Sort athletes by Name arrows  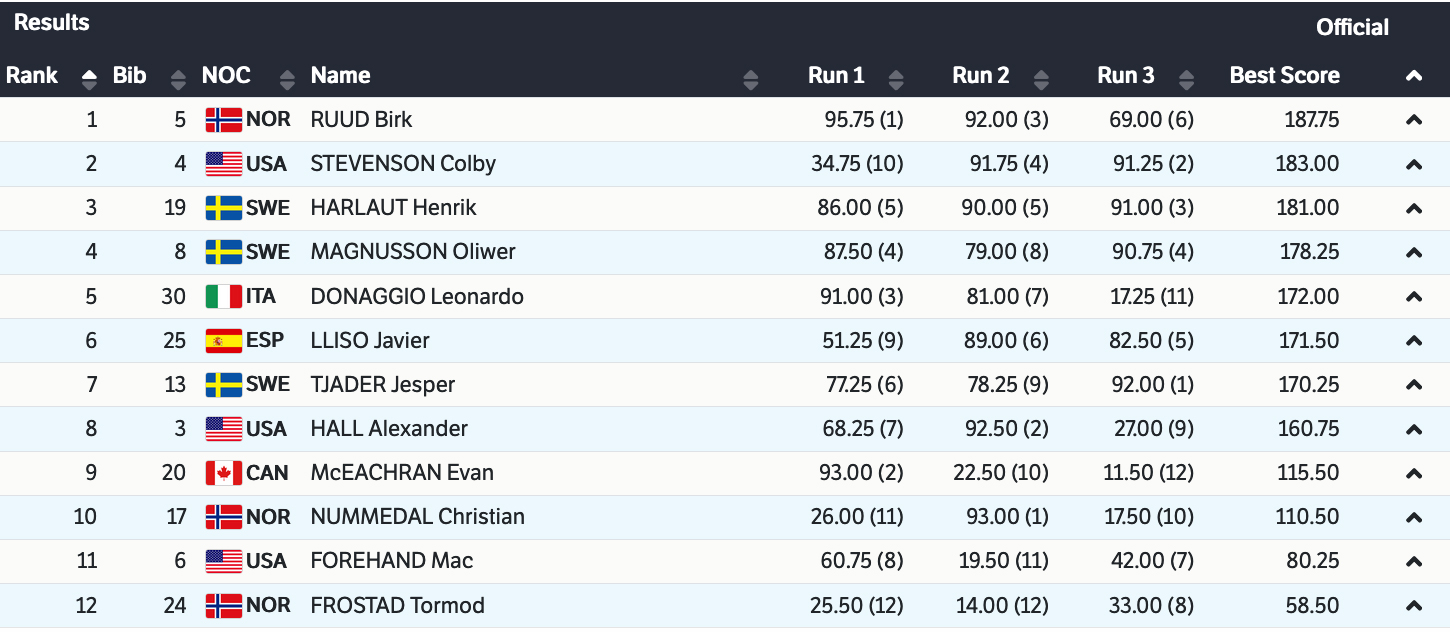[x=751, y=78]
